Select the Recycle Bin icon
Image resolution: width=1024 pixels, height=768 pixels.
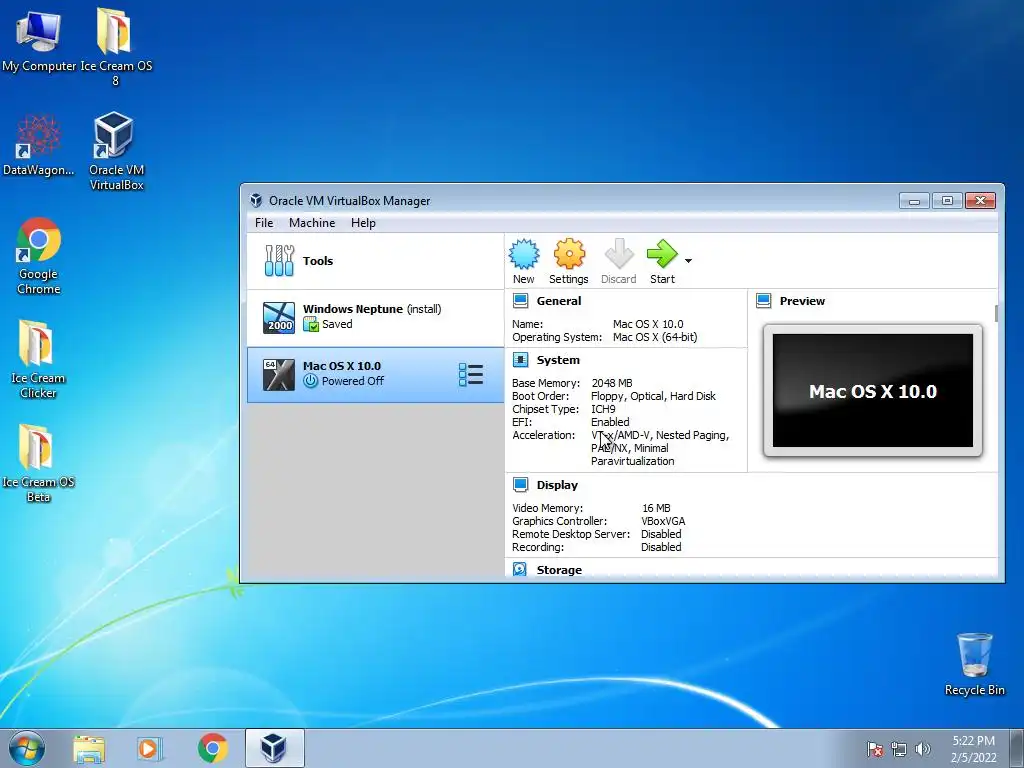pyautogui.click(x=974, y=664)
